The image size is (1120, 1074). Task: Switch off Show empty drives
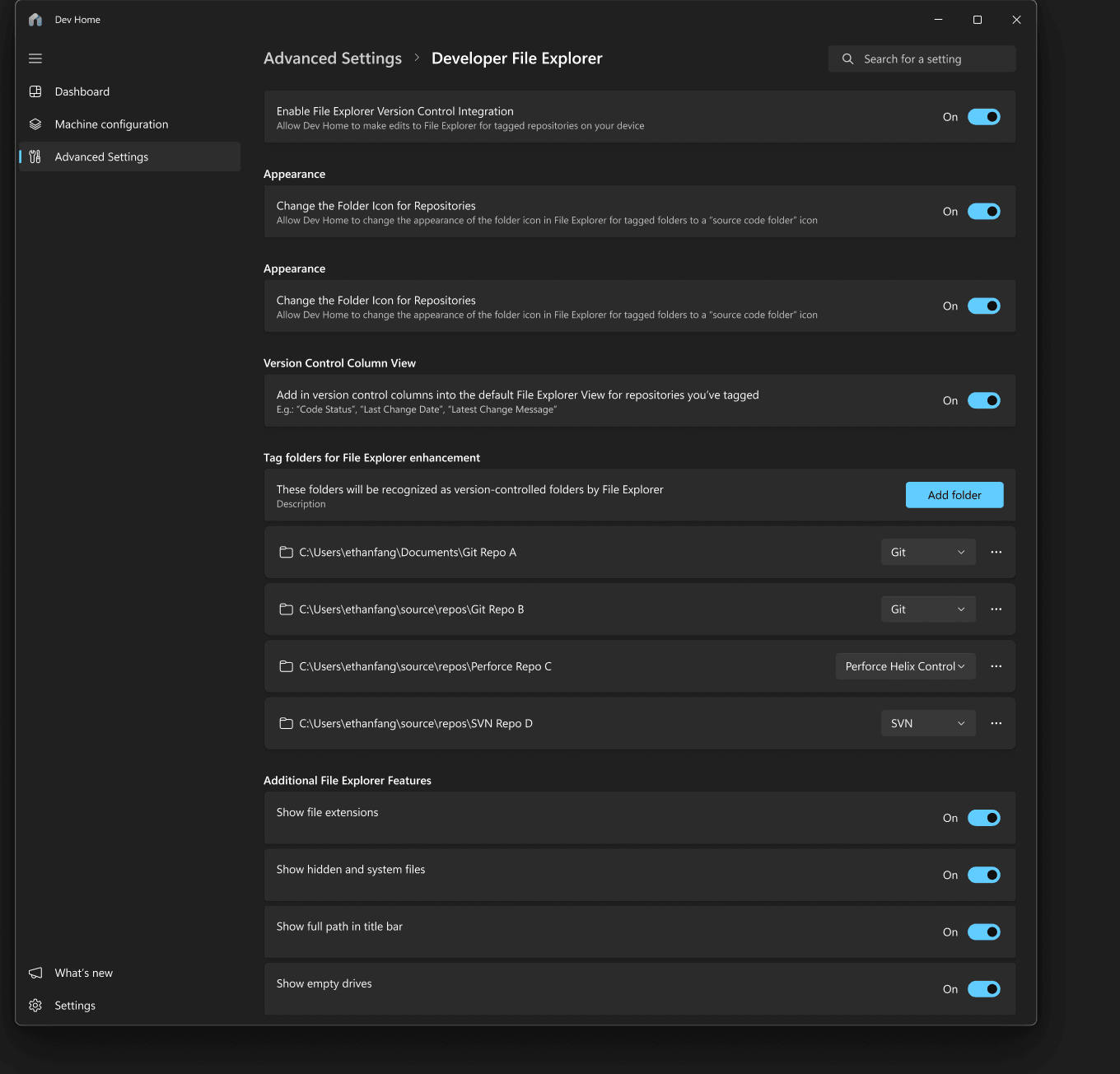click(983, 989)
